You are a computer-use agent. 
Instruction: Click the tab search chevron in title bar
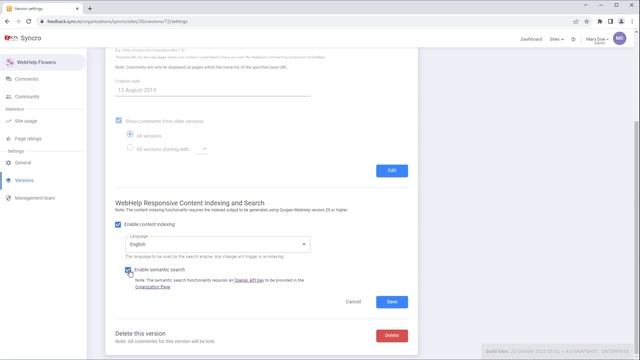point(586,5)
